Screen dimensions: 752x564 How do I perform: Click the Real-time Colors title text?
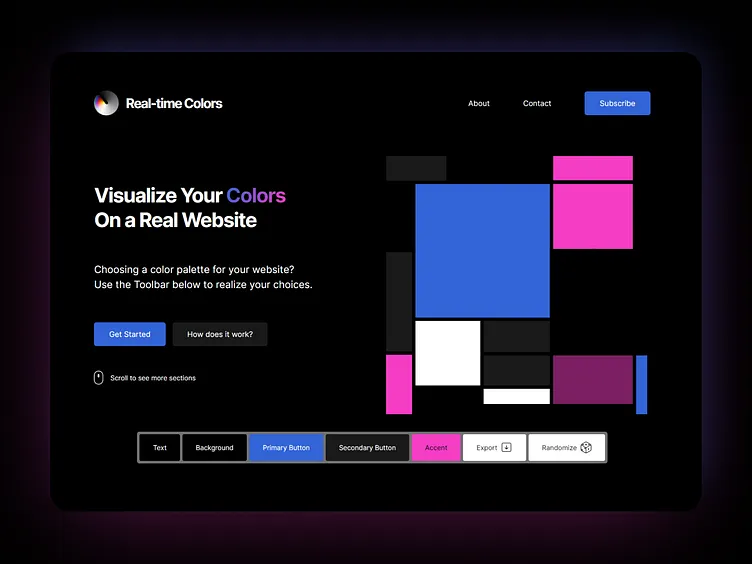(x=174, y=104)
